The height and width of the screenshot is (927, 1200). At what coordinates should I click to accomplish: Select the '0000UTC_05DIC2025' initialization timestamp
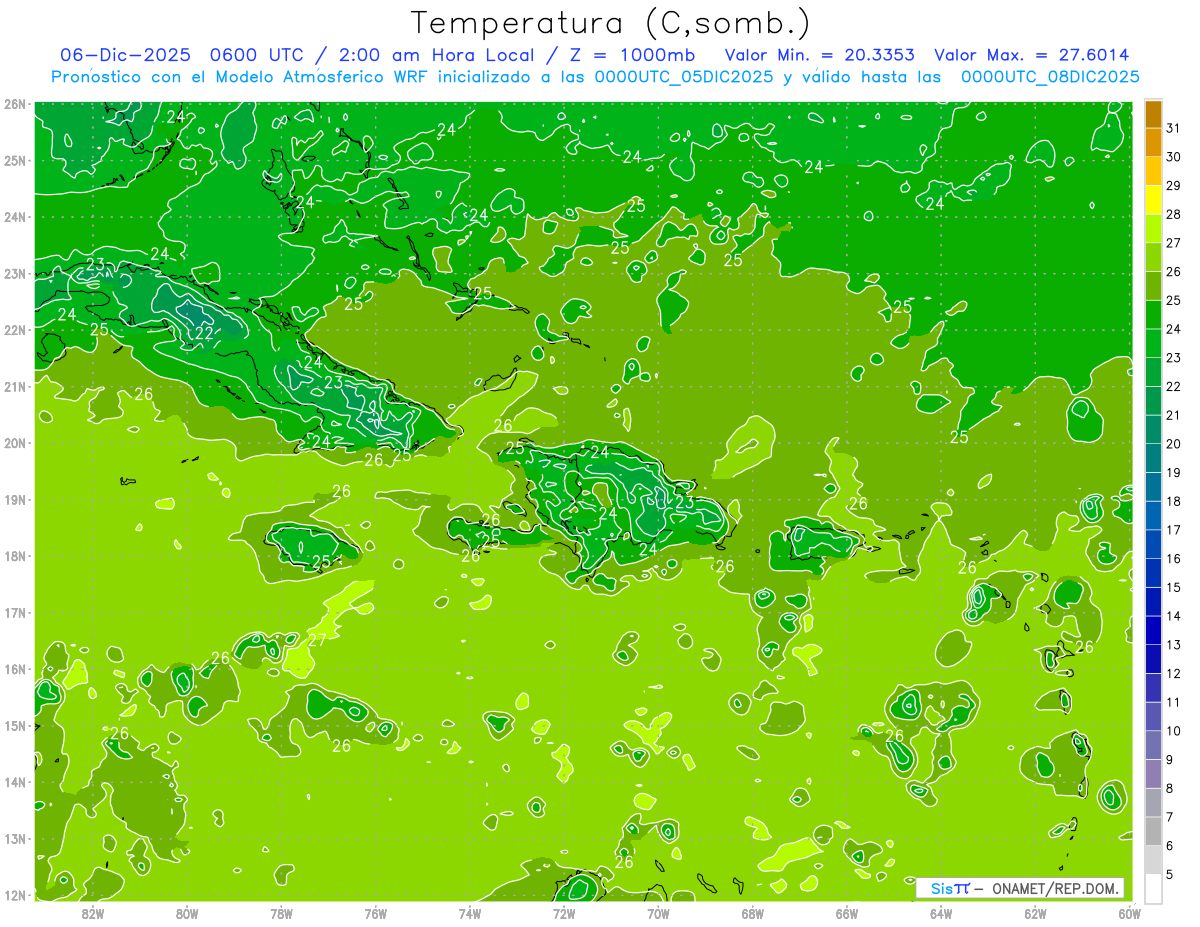coord(683,77)
